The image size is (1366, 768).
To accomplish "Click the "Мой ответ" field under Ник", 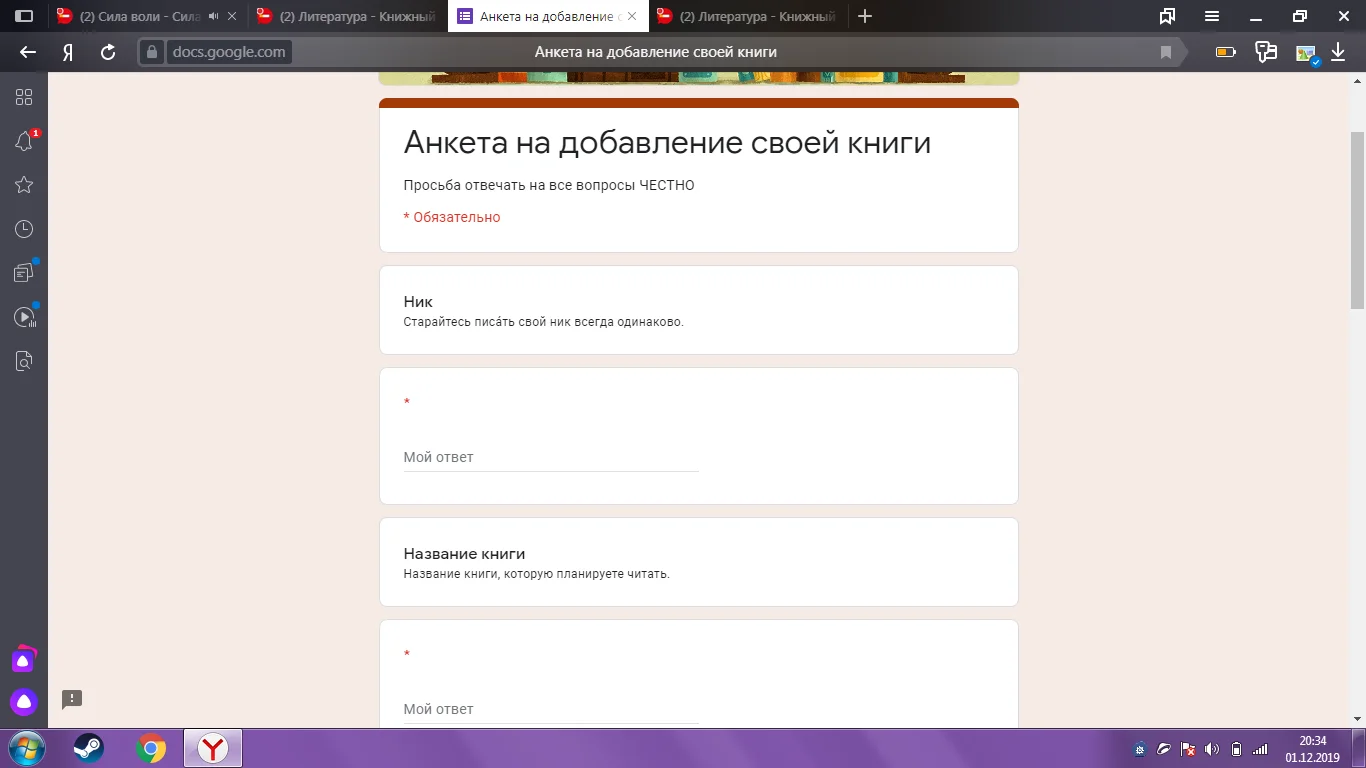I will 550,457.
